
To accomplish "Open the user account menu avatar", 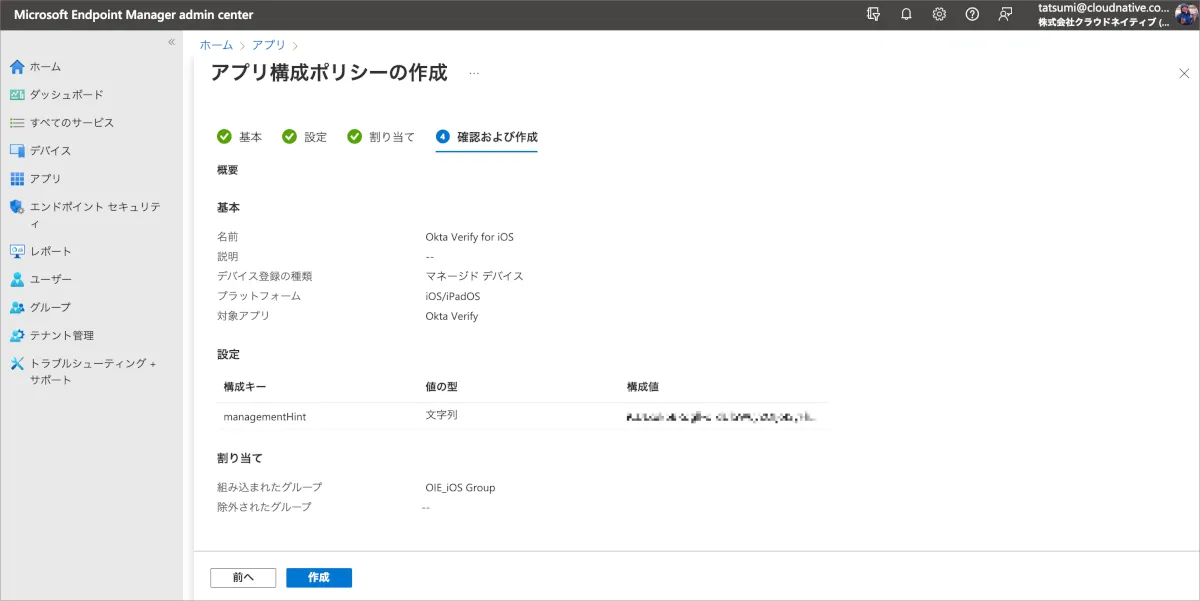I will point(1185,14).
